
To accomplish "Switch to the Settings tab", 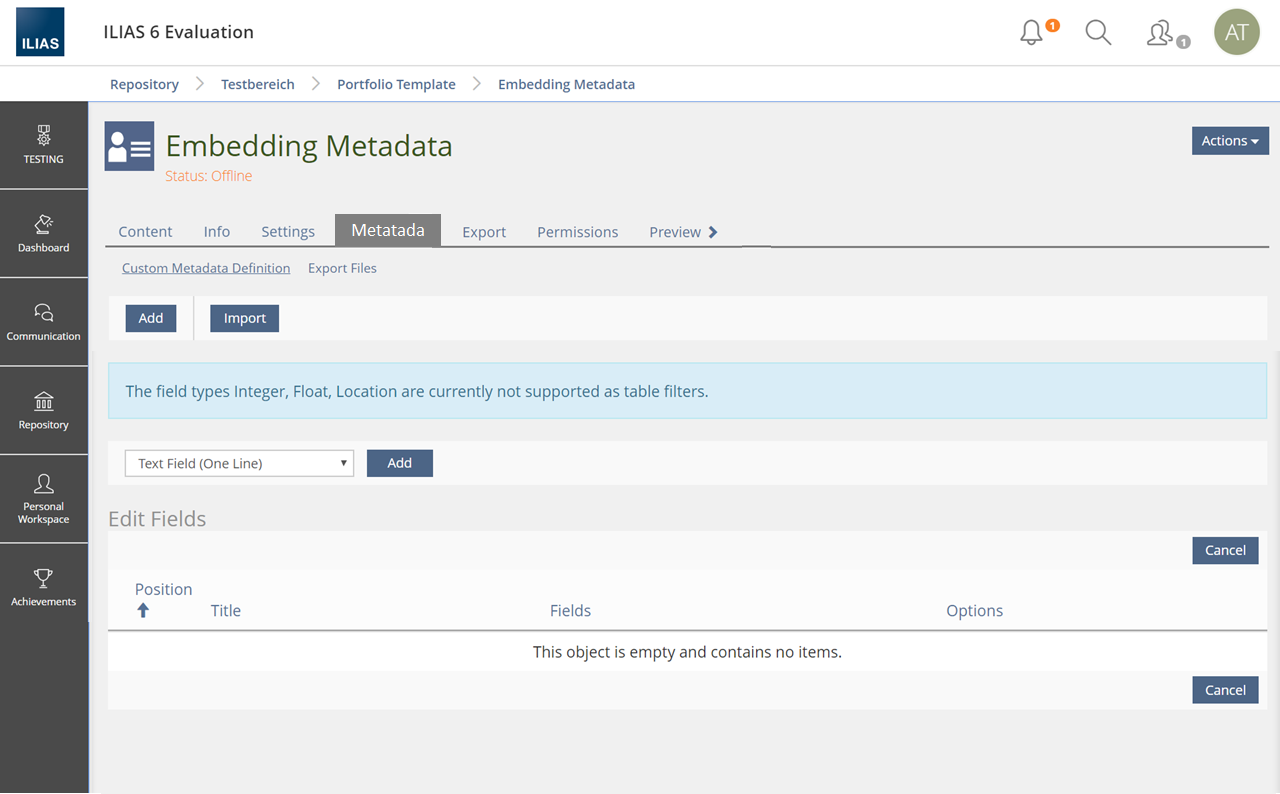I will point(288,232).
